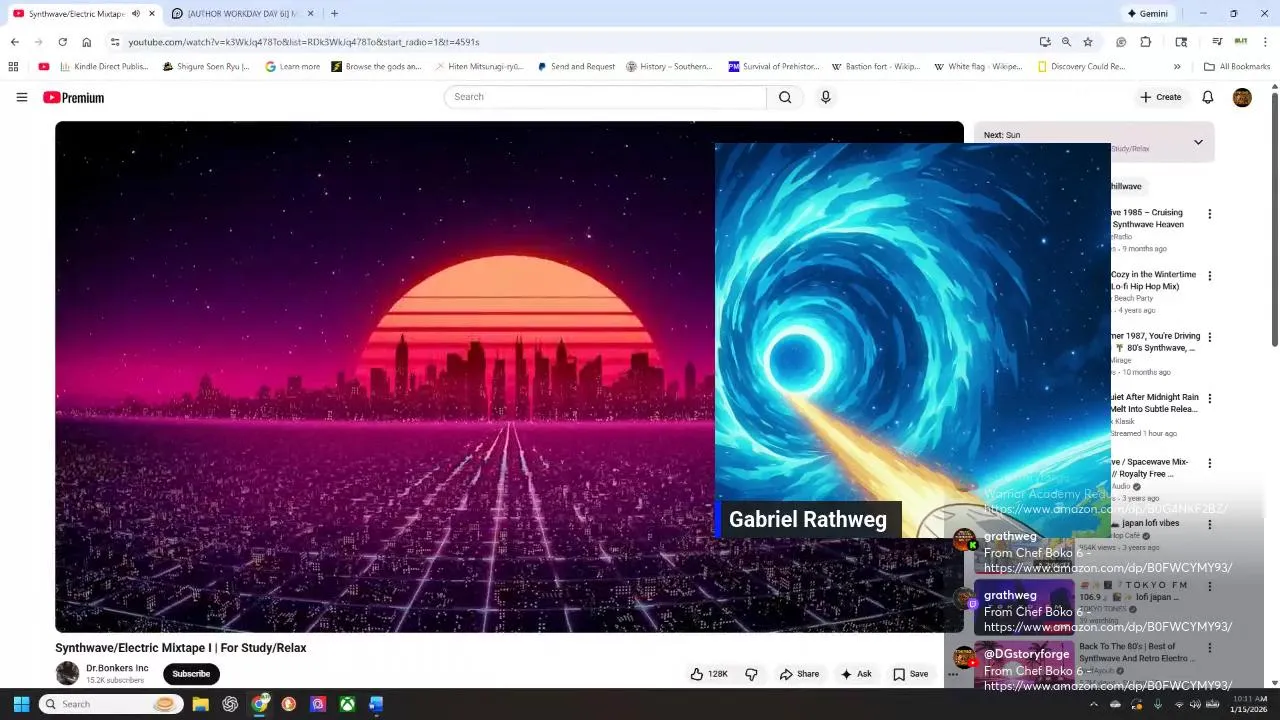The image size is (1280, 720).
Task: Open Xbox app from taskbar
Action: 347,704
